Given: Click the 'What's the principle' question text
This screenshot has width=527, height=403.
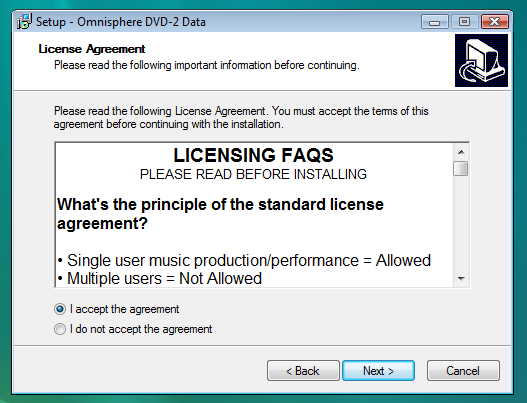Looking at the screenshot, I should 220,214.
